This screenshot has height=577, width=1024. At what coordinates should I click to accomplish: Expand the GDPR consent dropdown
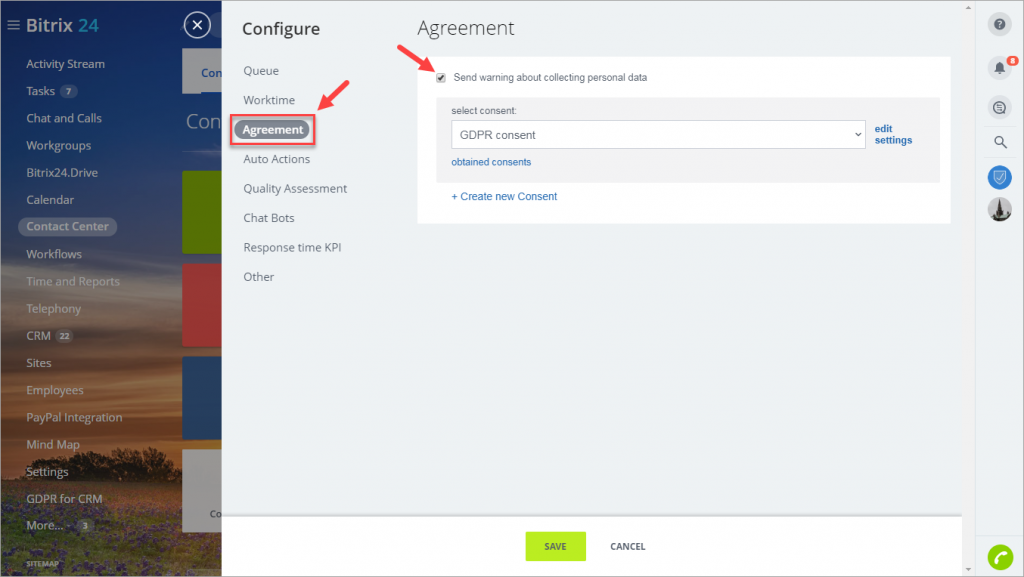(658, 134)
